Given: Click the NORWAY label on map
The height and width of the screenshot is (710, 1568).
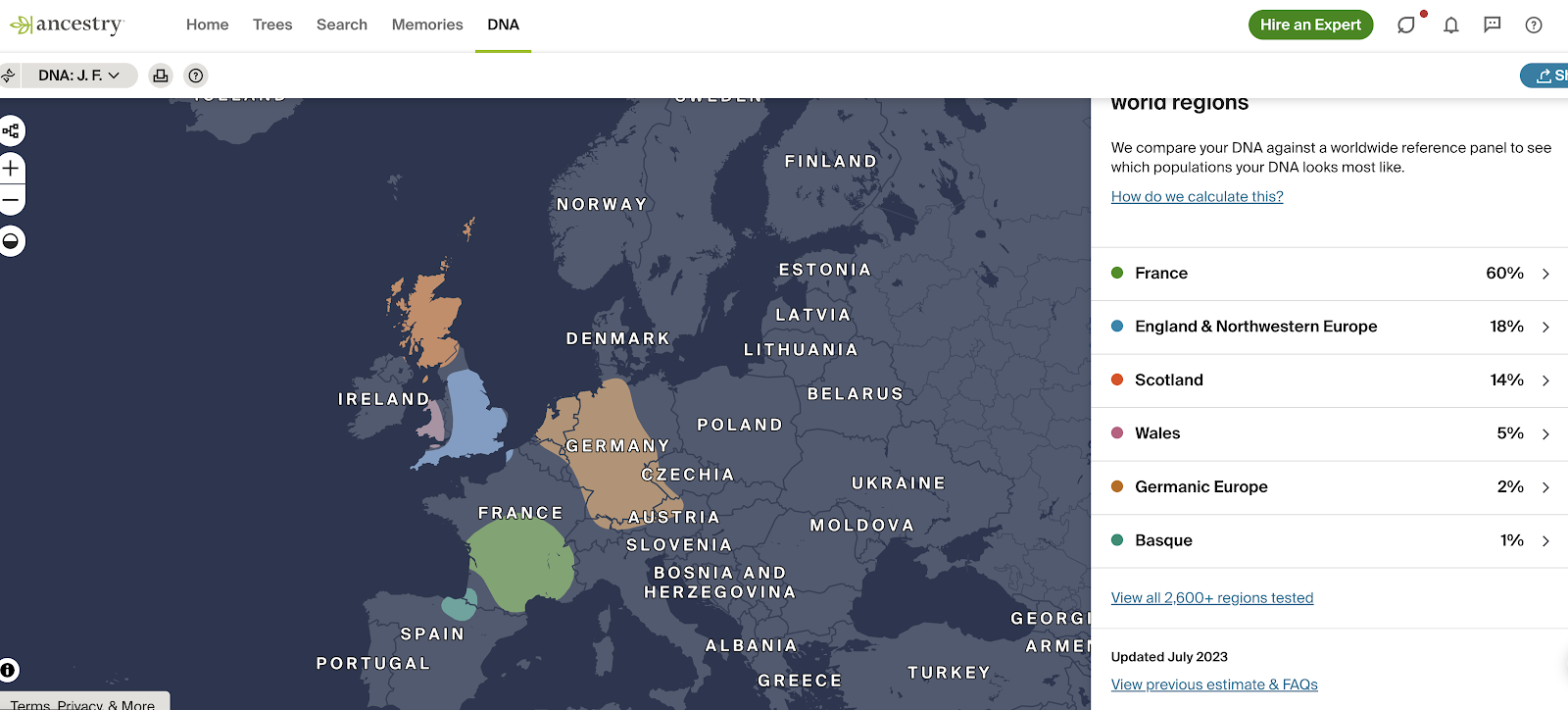Looking at the screenshot, I should click(602, 204).
